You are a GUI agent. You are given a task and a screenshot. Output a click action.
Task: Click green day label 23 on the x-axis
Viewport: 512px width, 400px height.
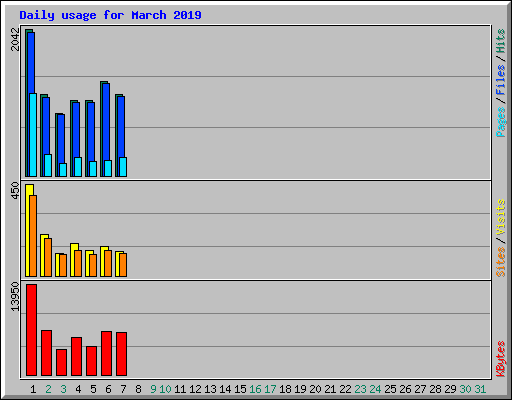click(x=360, y=389)
